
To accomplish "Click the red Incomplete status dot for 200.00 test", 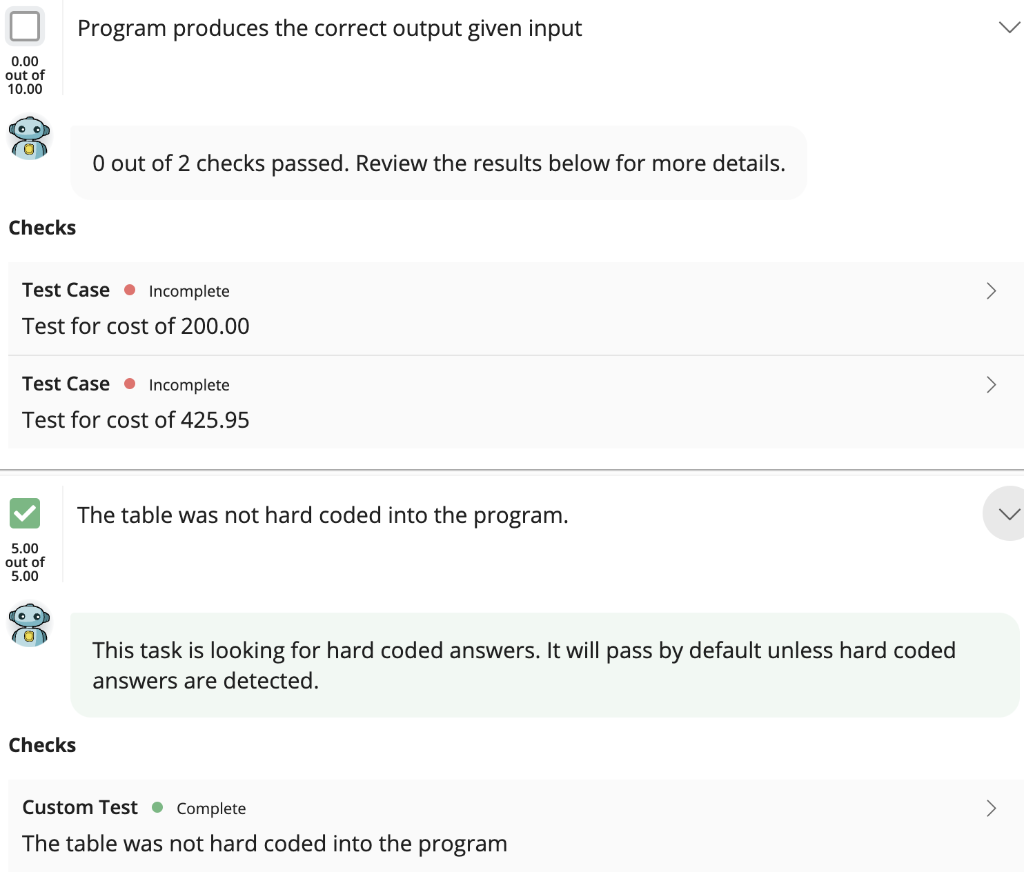I will pos(131,290).
